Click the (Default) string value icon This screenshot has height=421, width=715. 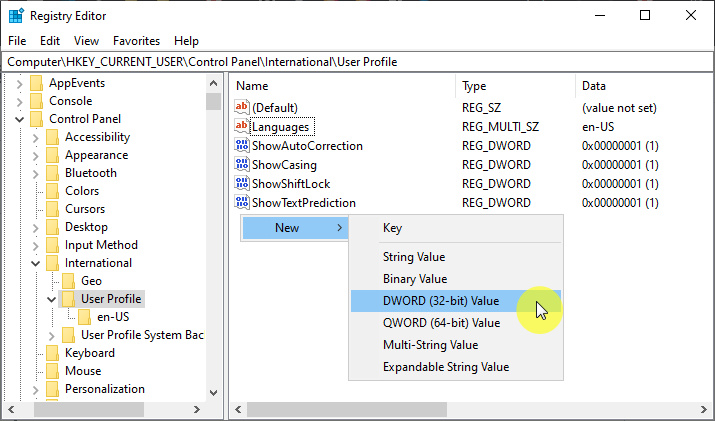[x=241, y=107]
